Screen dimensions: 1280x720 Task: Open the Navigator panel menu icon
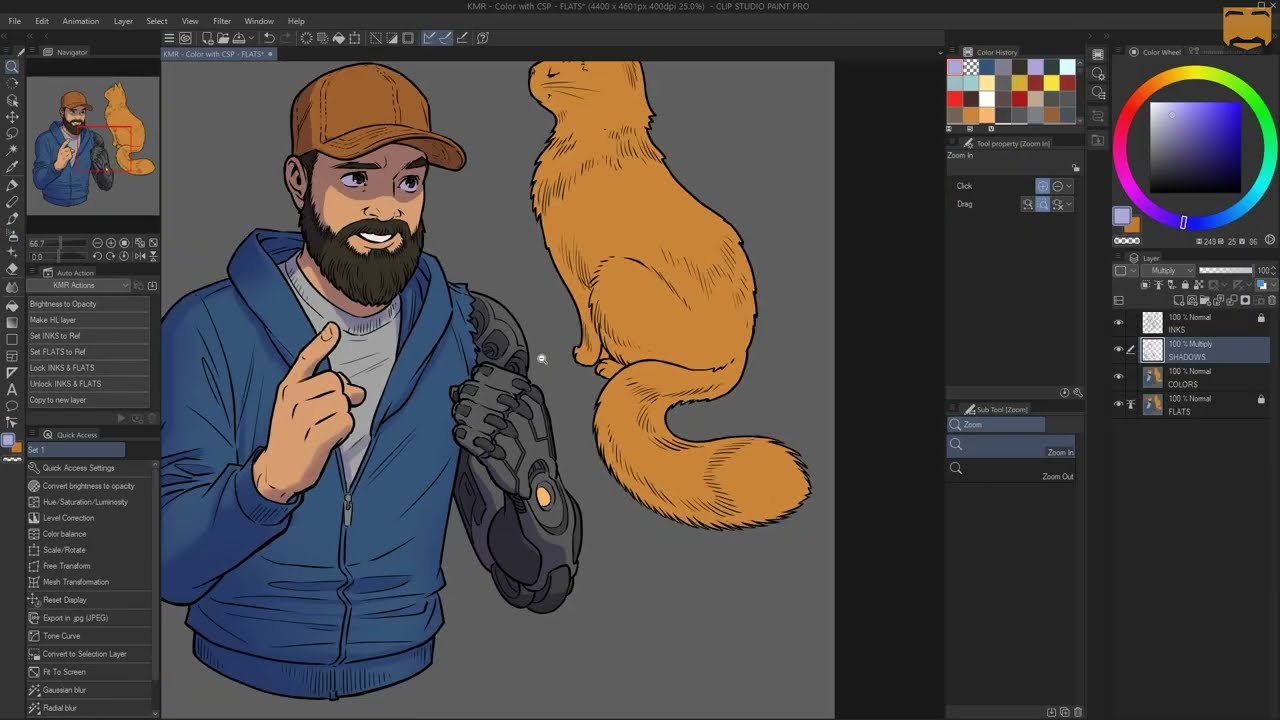32,51
